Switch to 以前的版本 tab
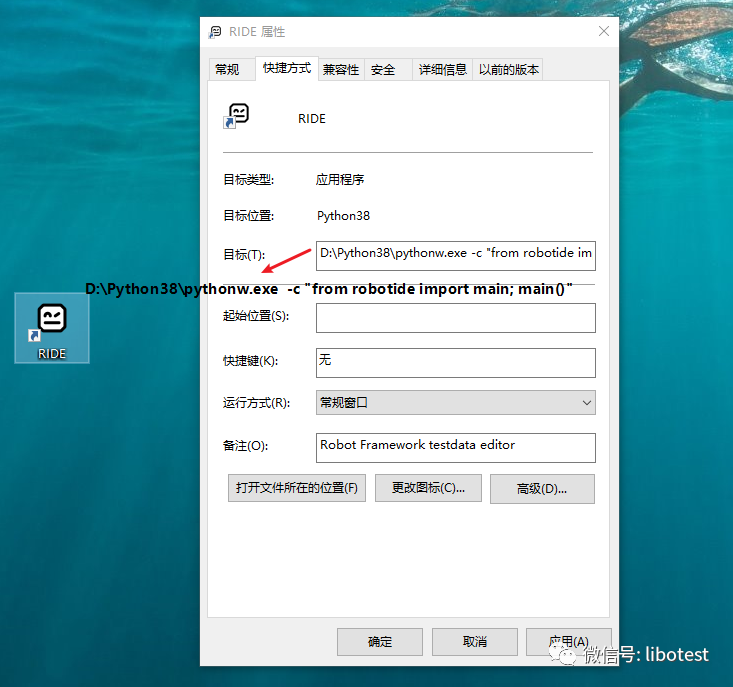 click(508, 70)
